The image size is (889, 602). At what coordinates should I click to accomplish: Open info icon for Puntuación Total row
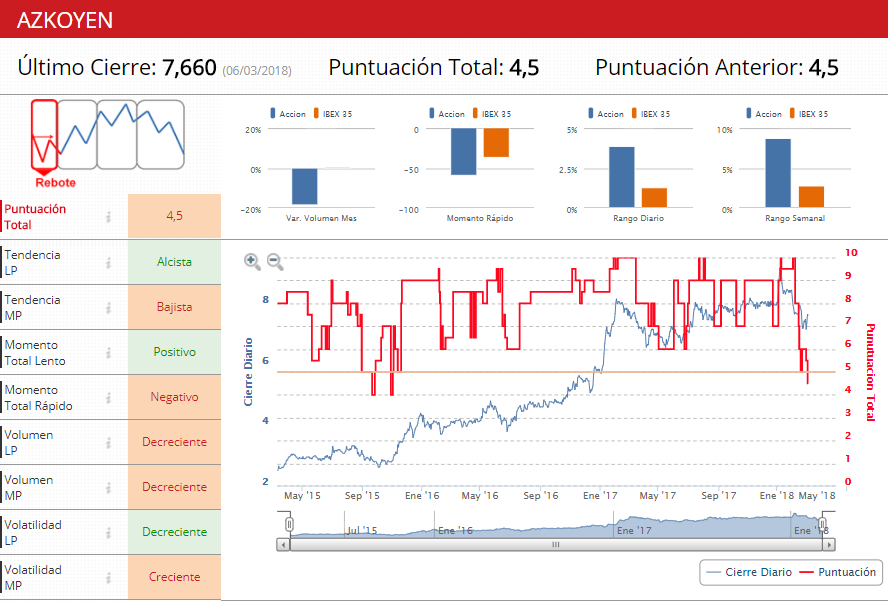[x=108, y=217]
